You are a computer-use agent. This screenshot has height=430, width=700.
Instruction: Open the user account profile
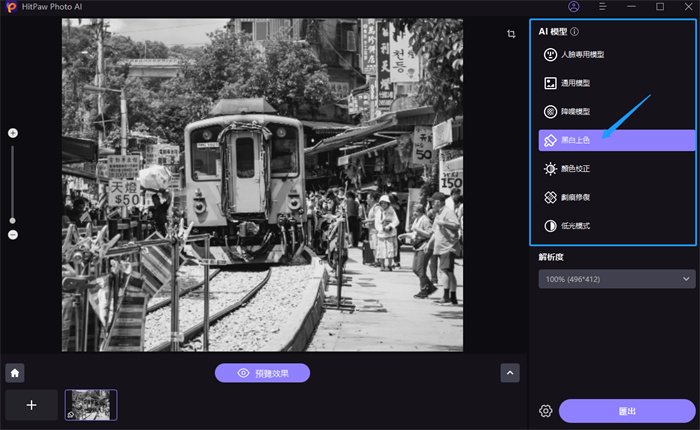573,7
